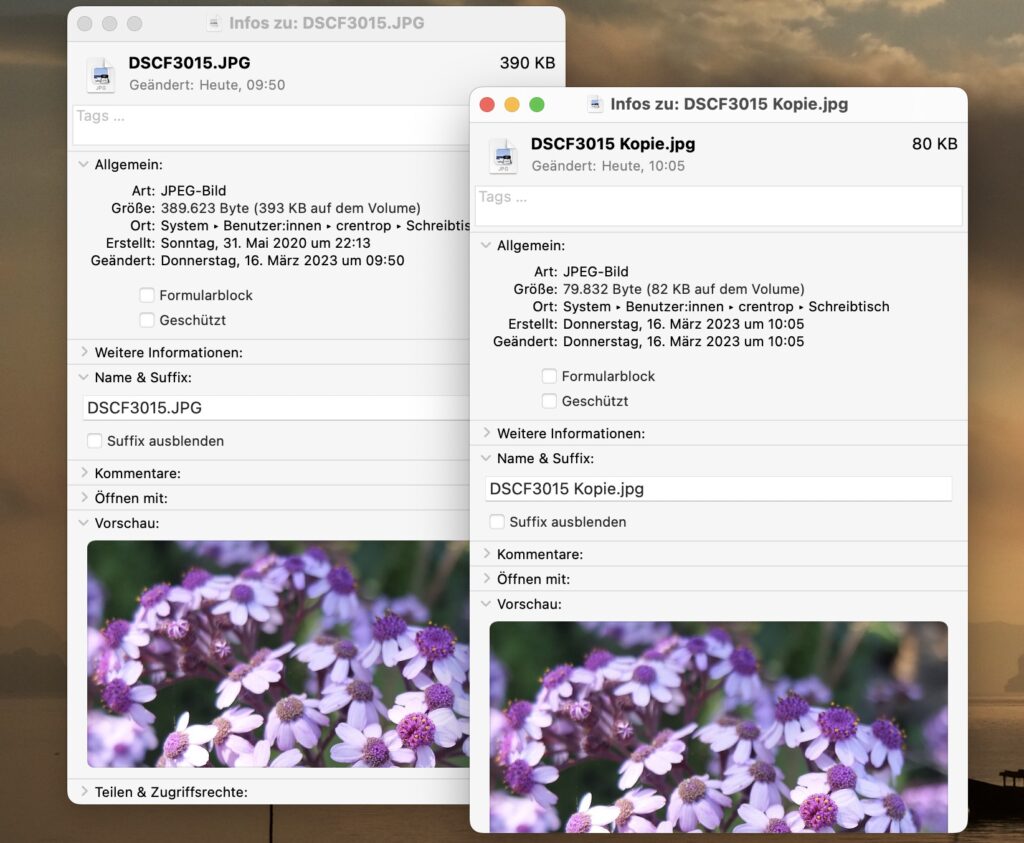Expand Weitere Informationen in DSCF3015 Kopie.jpg window
The height and width of the screenshot is (843, 1024).
coord(486,433)
